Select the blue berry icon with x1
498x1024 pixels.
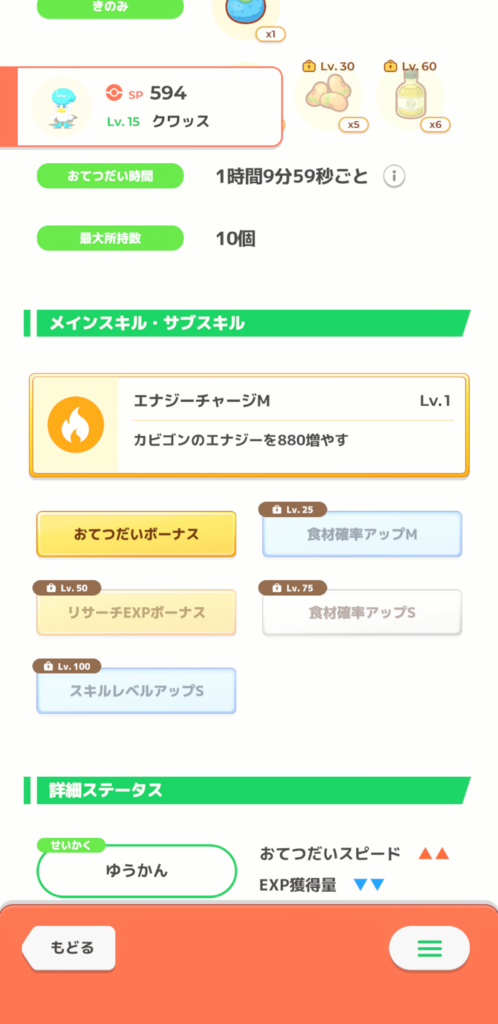[245, 14]
